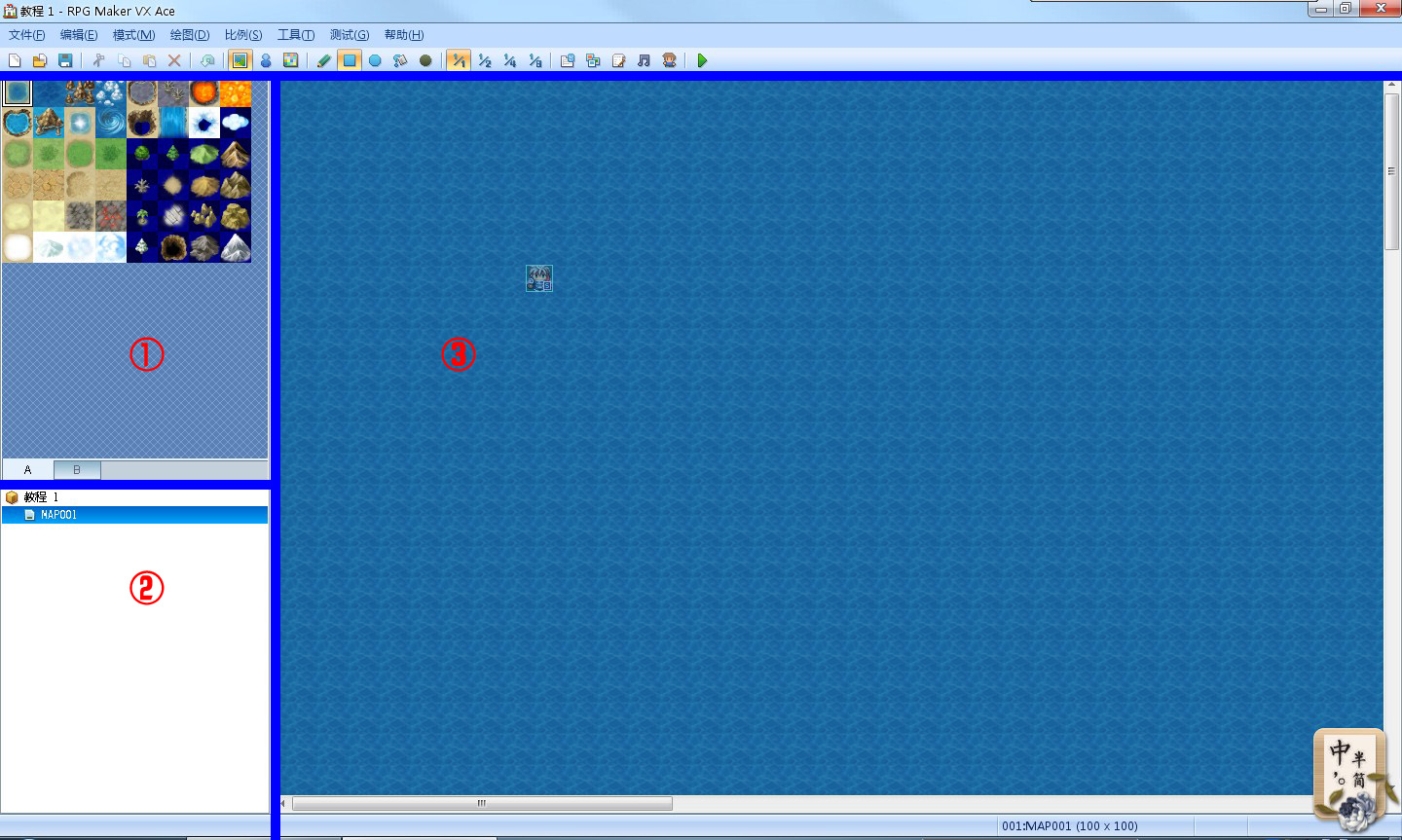Undo the last action with the toolbar
Image resolution: width=1402 pixels, height=840 pixels.
point(207,60)
